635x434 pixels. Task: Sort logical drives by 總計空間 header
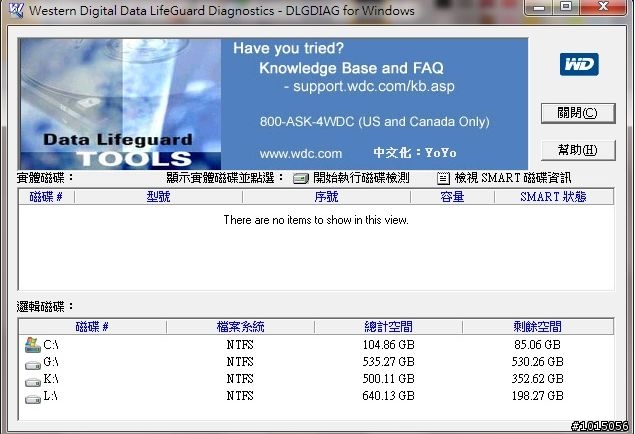[388, 327]
